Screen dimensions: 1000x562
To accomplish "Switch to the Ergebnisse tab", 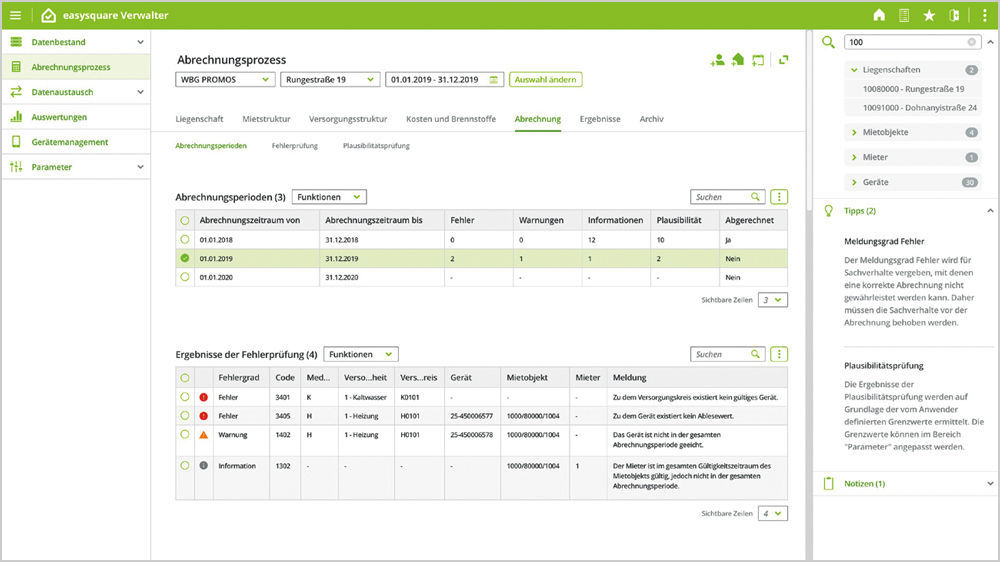I will pyautogui.click(x=600, y=119).
